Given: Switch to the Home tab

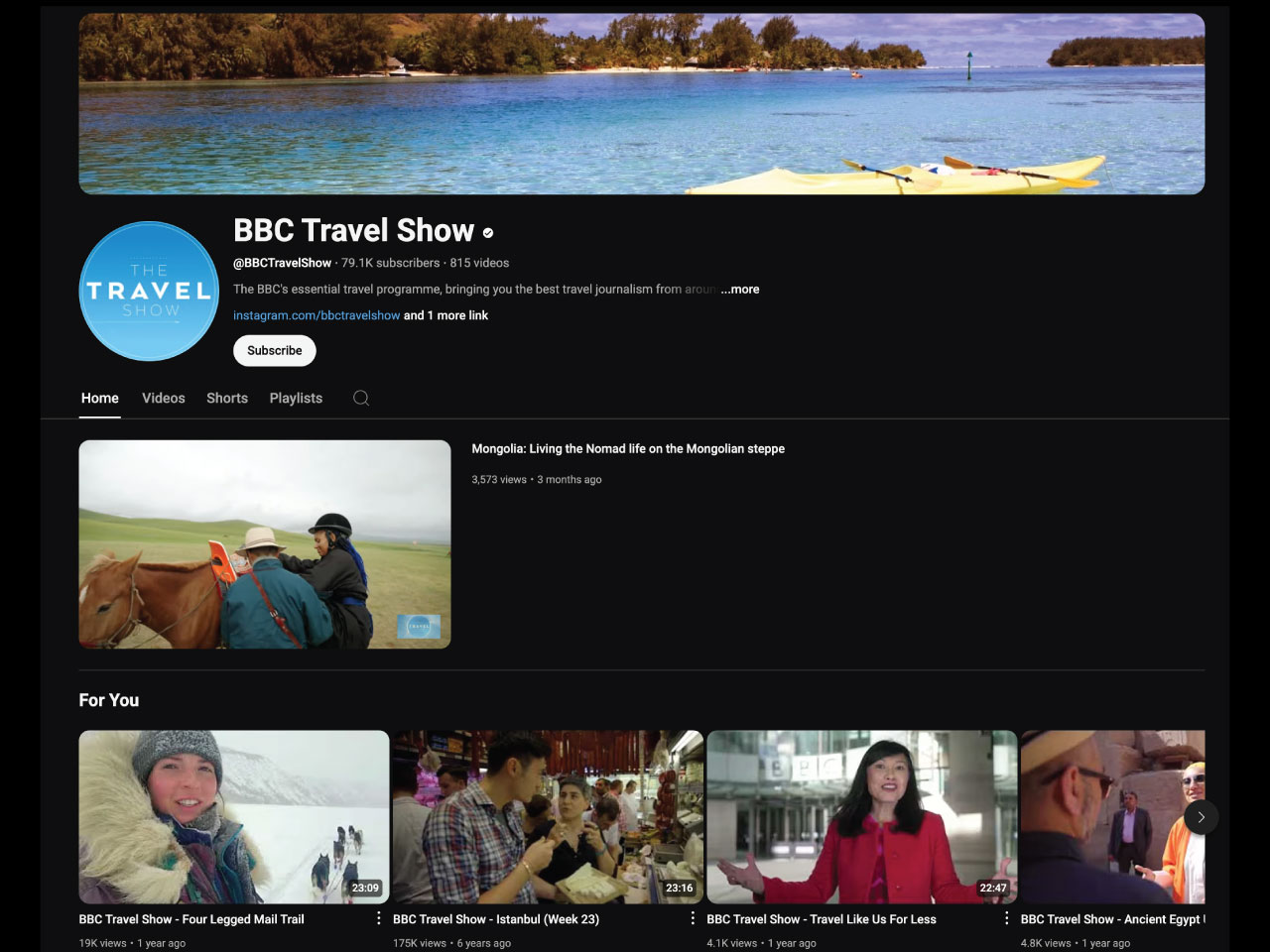Looking at the screenshot, I should pyautogui.click(x=100, y=398).
